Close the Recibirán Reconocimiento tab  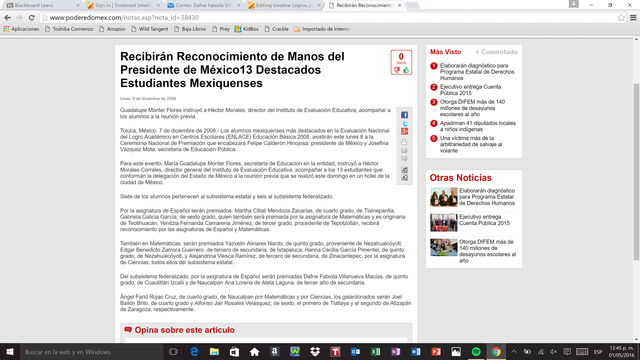(x=399, y=5)
